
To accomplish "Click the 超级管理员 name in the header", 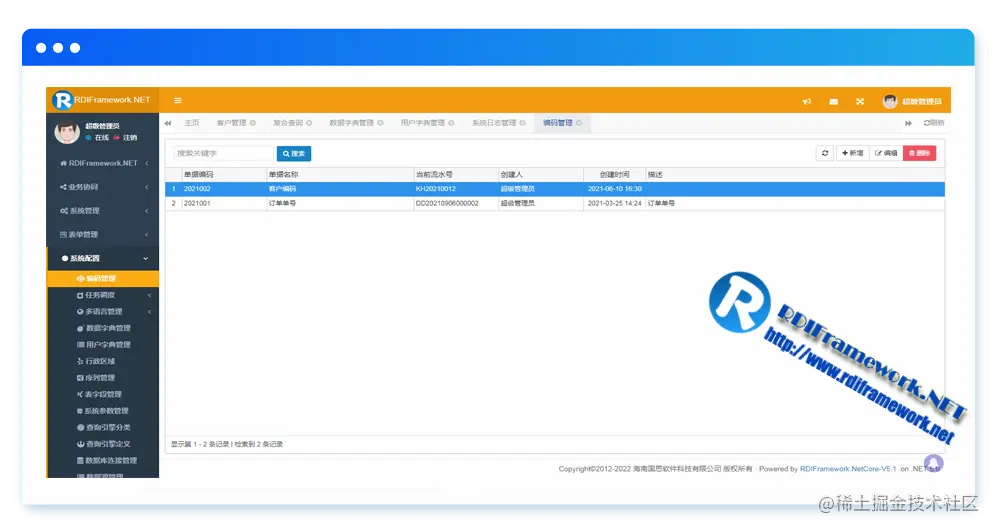I will 922,102.
